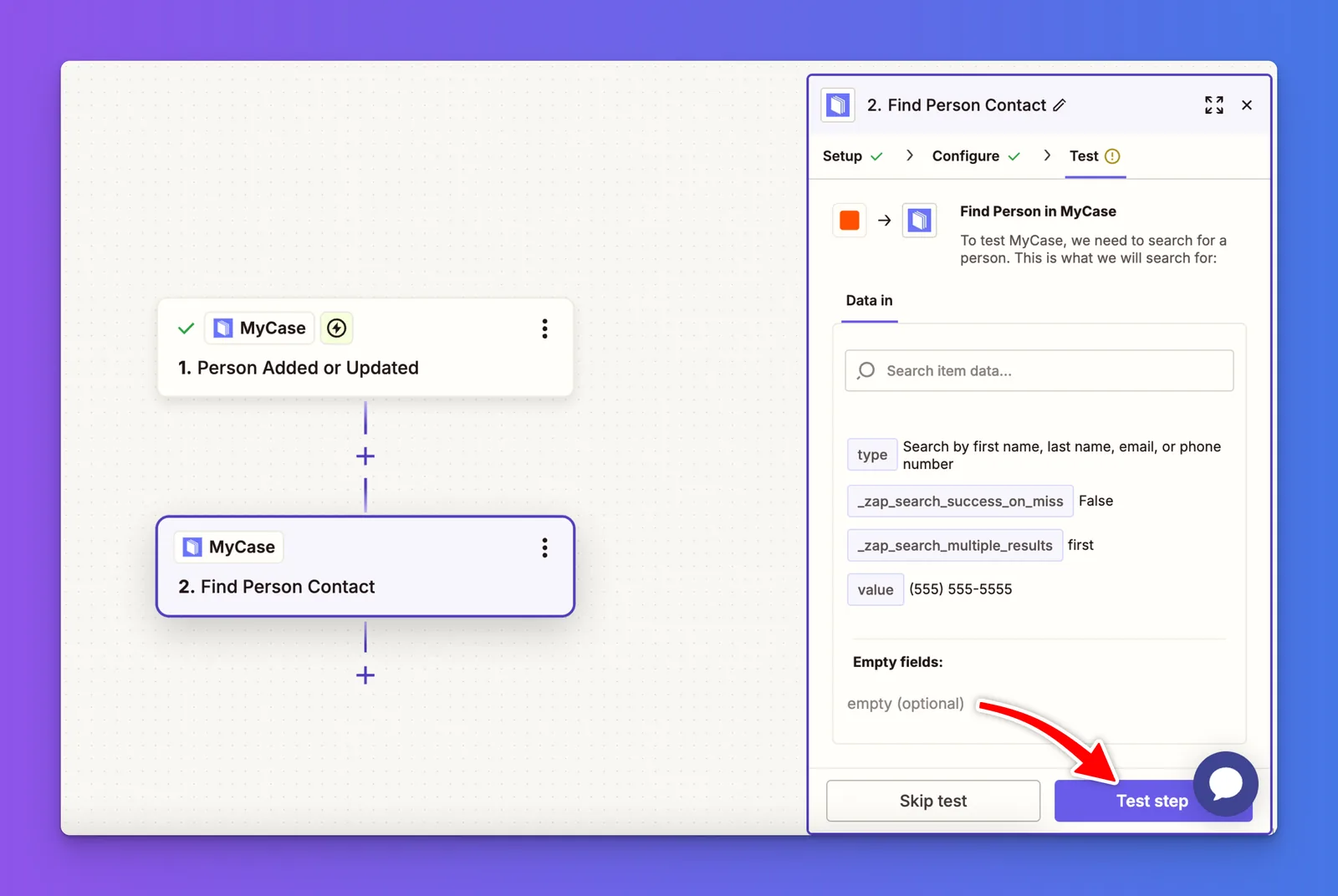The width and height of the screenshot is (1338, 896).
Task: Open the Data in tab
Action: [x=869, y=301]
